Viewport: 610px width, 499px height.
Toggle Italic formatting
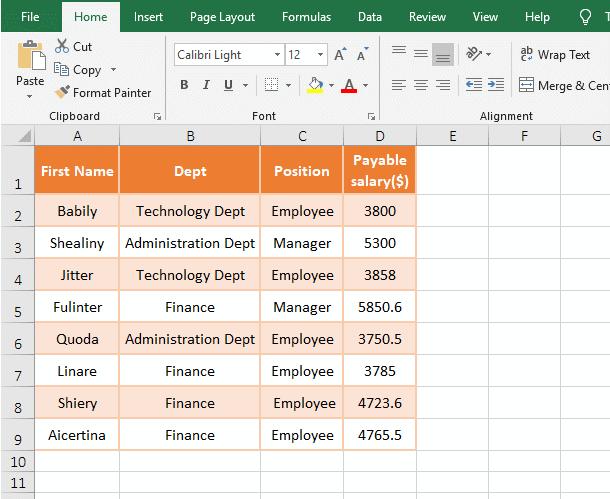pyautogui.click(x=206, y=85)
